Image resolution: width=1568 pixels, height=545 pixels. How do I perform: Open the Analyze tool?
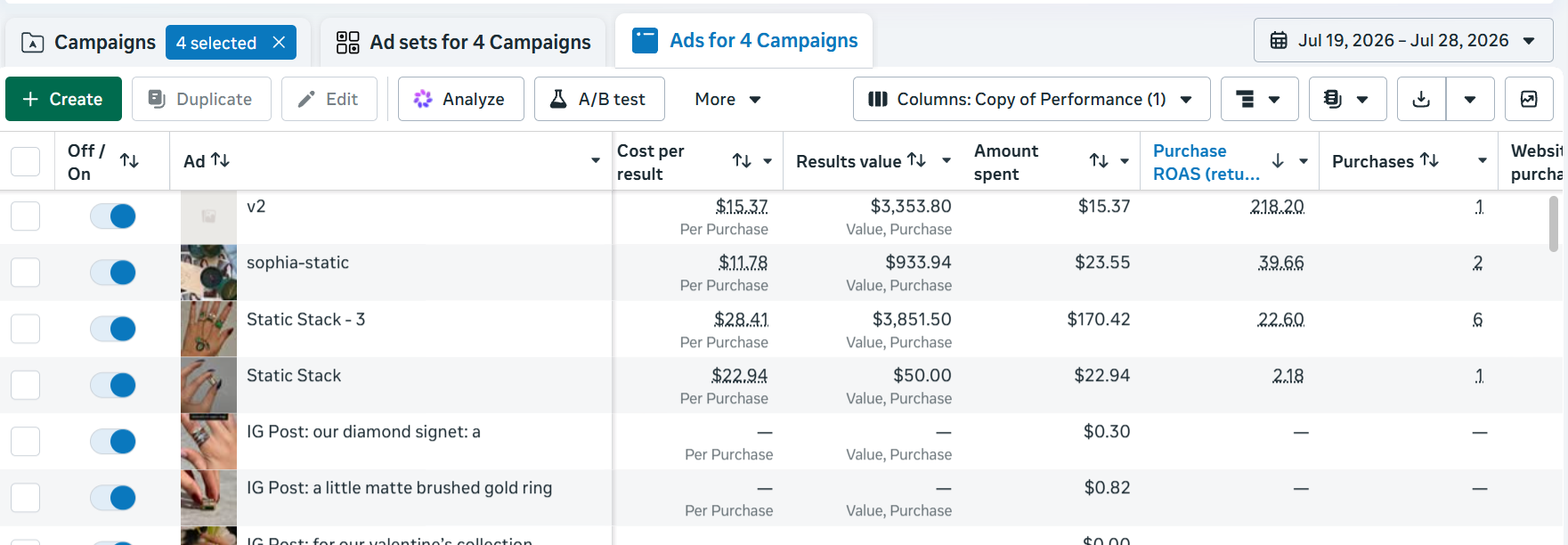coord(460,99)
